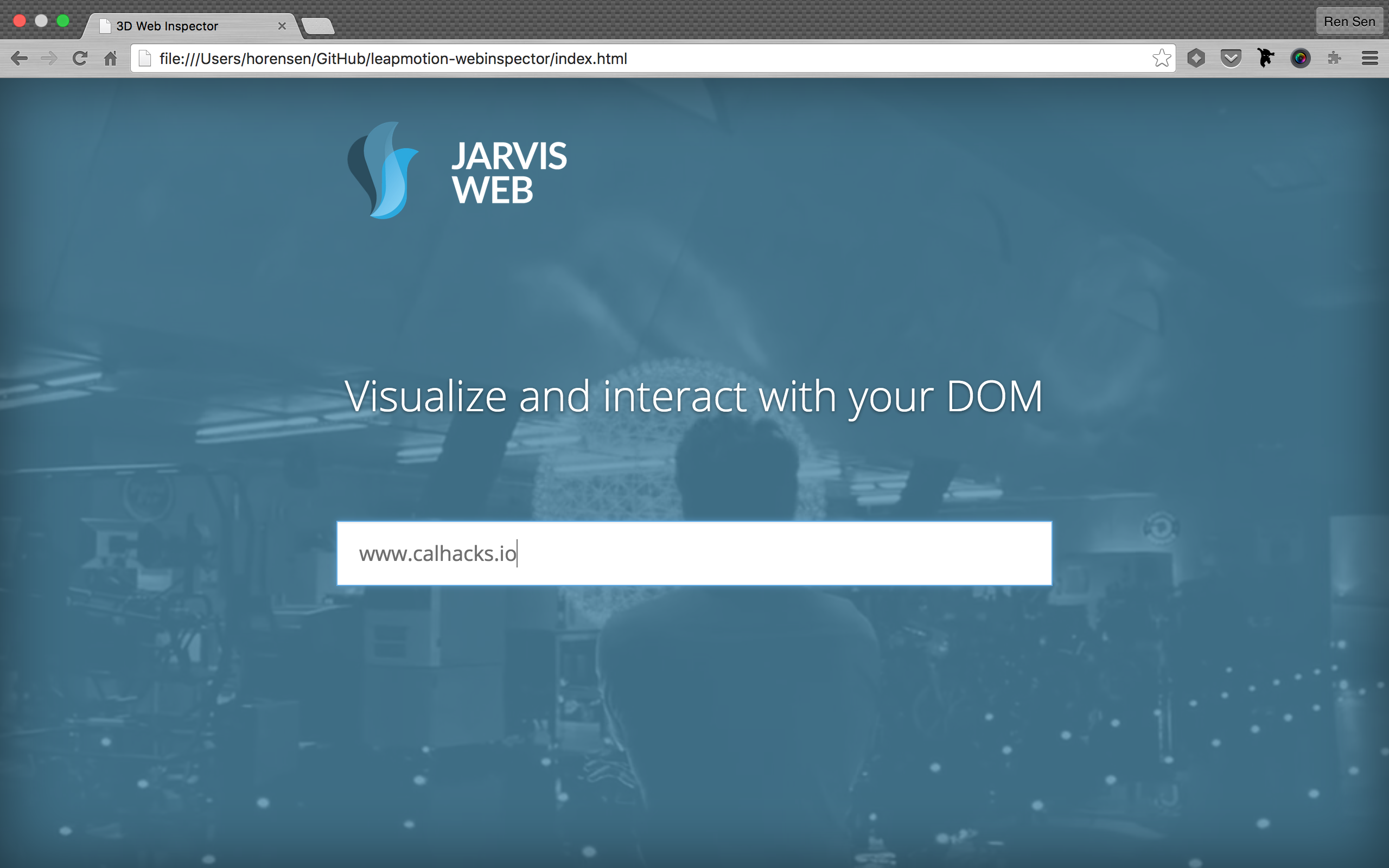Select the 3D Web Inspector tab

pyautogui.click(x=172, y=27)
